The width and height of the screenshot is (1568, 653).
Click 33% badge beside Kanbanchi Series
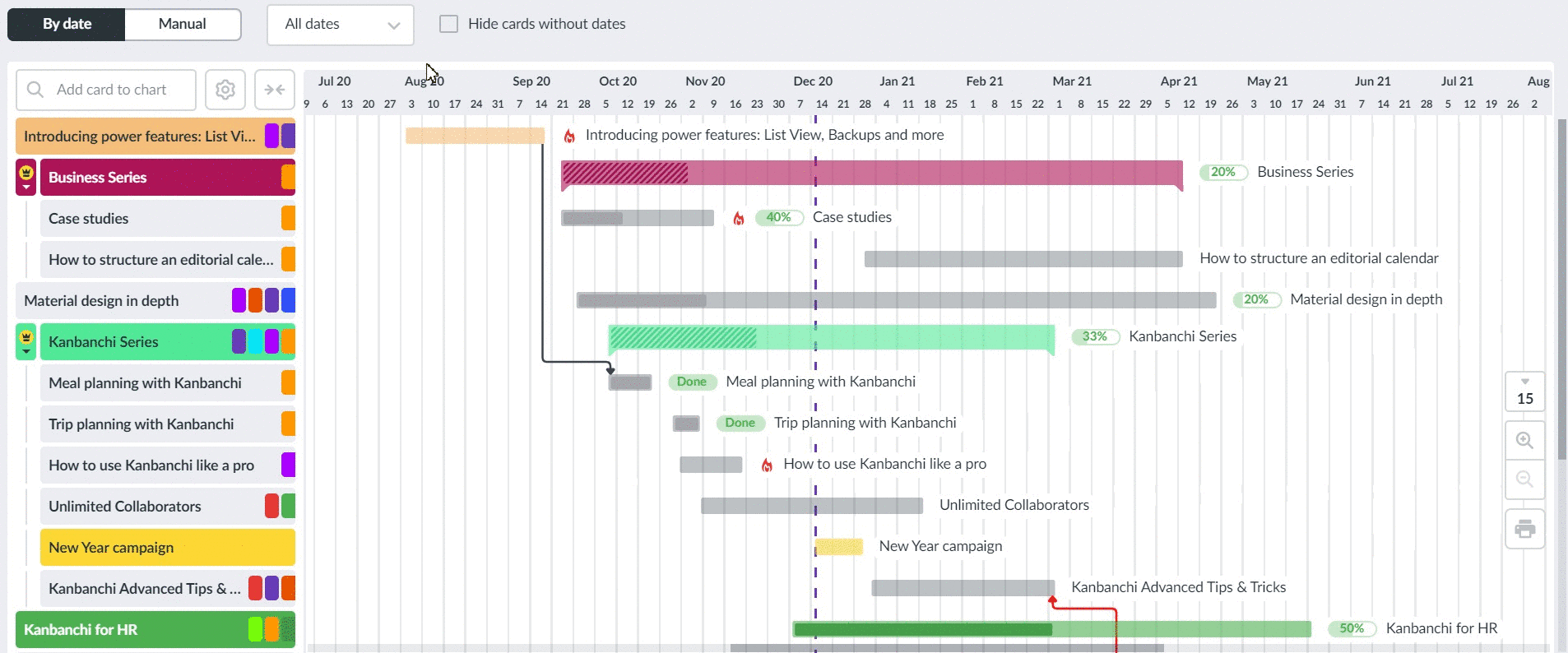[1095, 336]
